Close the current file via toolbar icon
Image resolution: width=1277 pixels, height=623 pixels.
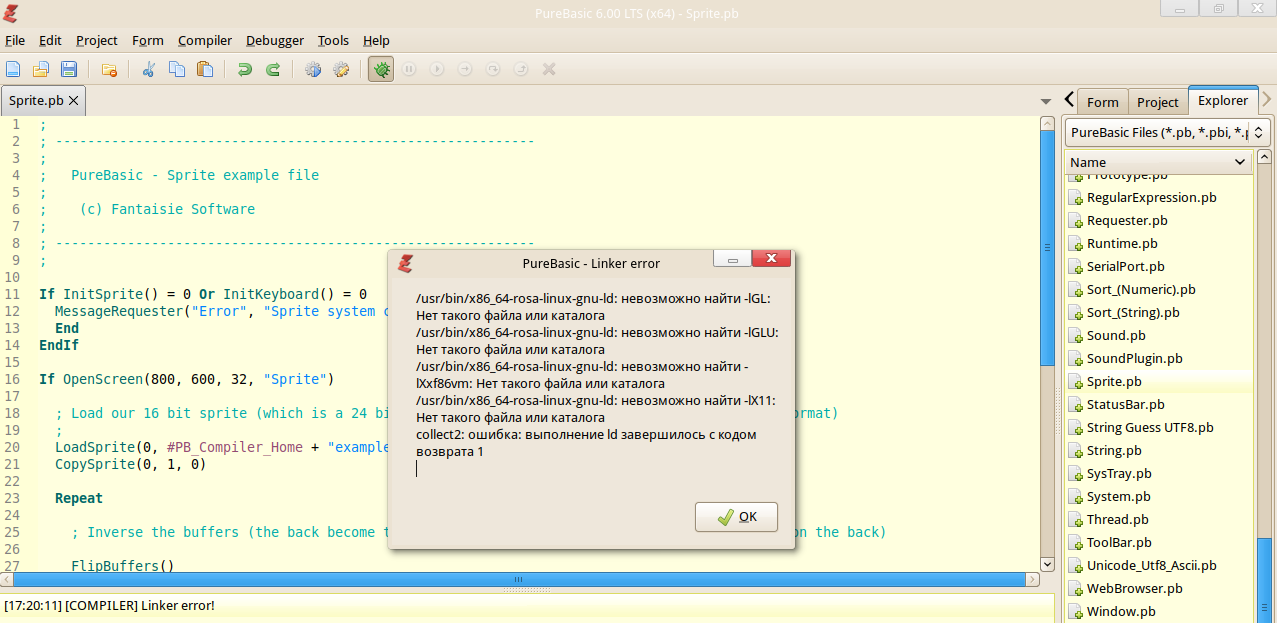click(109, 69)
